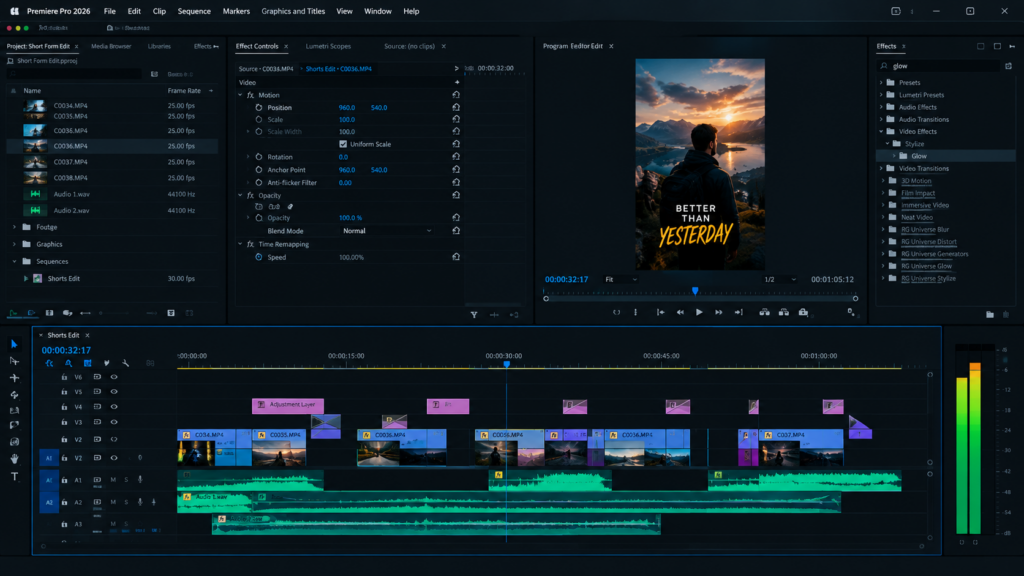The image size is (1024, 576).
Task: Open timeline wrench display settings
Action: point(125,363)
